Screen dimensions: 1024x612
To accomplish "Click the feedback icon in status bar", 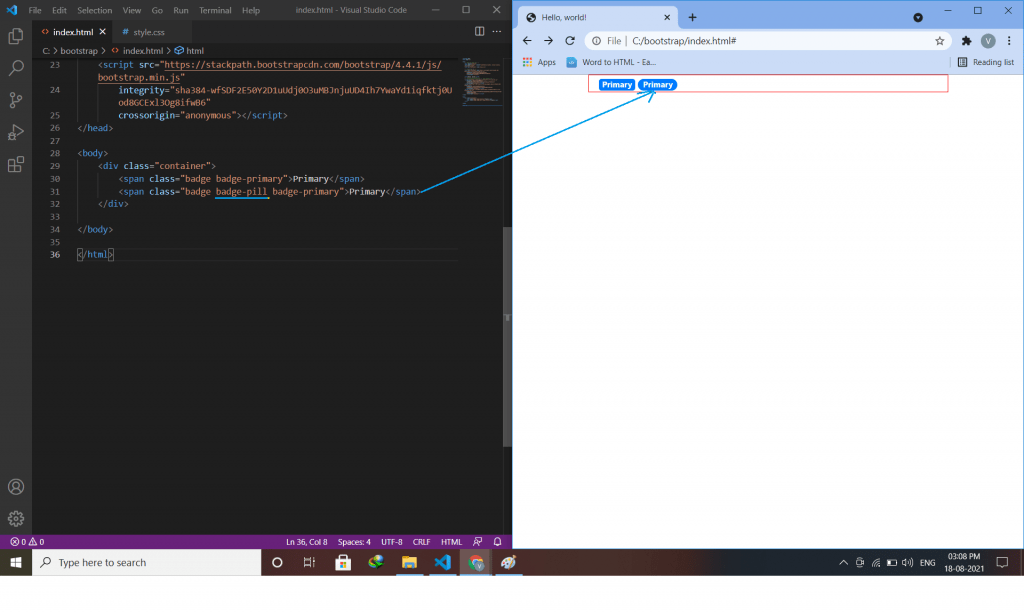I will (478, 541).
